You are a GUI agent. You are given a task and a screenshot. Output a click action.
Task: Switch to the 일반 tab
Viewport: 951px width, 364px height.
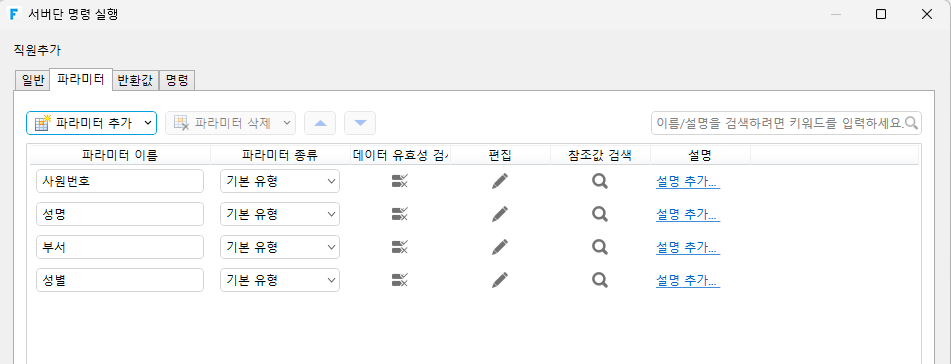[x=32, y=80]
